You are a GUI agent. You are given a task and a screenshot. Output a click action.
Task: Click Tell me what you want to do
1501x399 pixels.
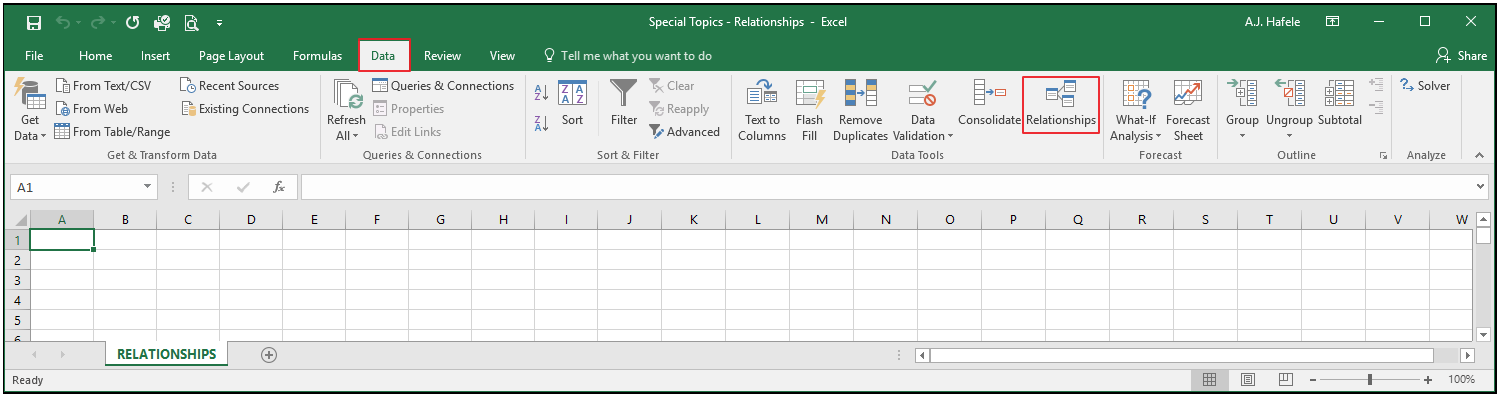coord(627,56)
